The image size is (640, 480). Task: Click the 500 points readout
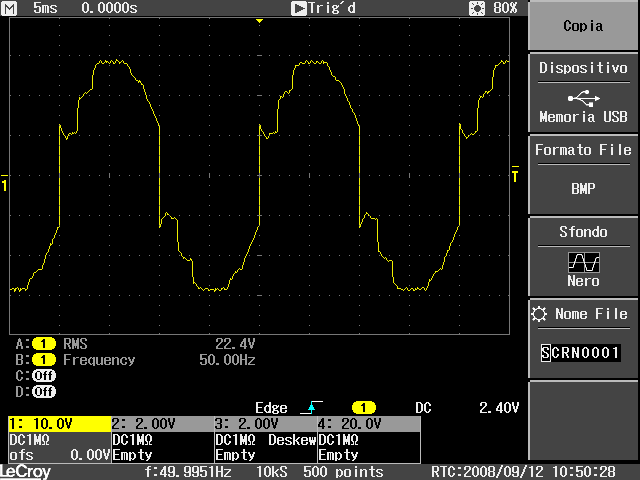click(x=343, y=472)
